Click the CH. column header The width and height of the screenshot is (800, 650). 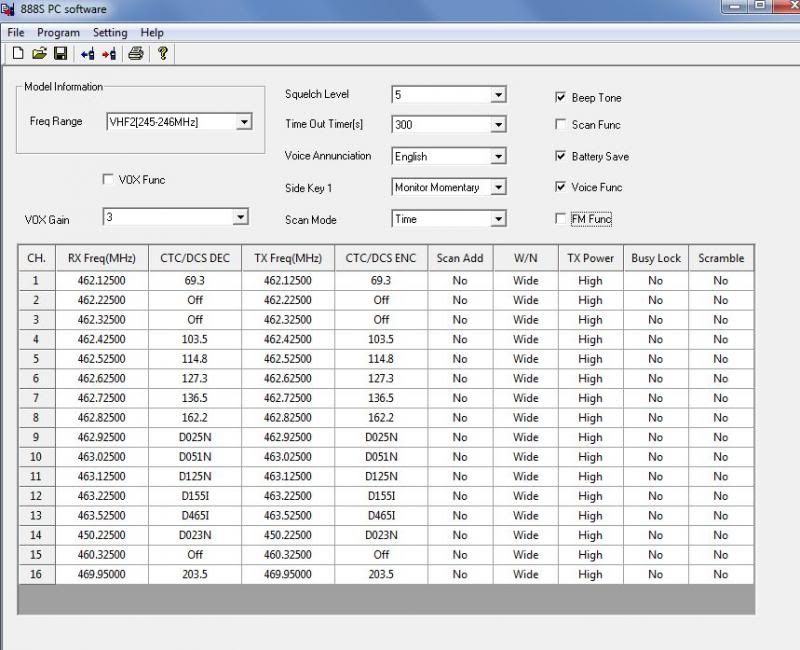pyautogui.click(x=36, y=258)
